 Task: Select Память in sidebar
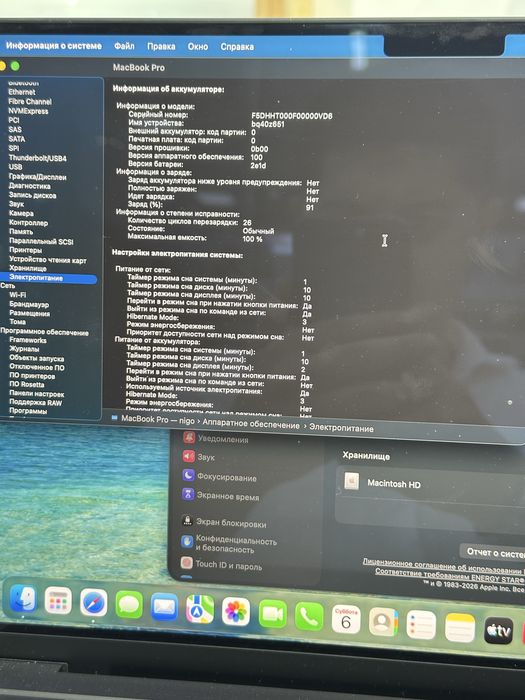point(21,232)
